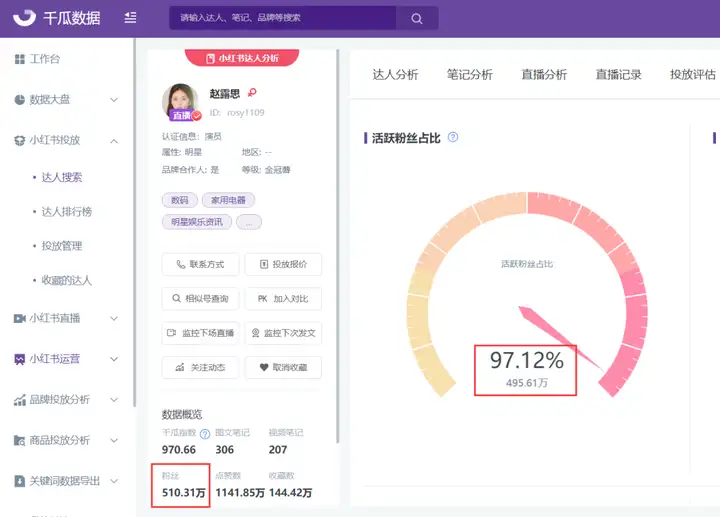The width and height of the screenshot is (720, 517).
Task: Click the 小红书直播 camera icon
Action: (20, 318)
